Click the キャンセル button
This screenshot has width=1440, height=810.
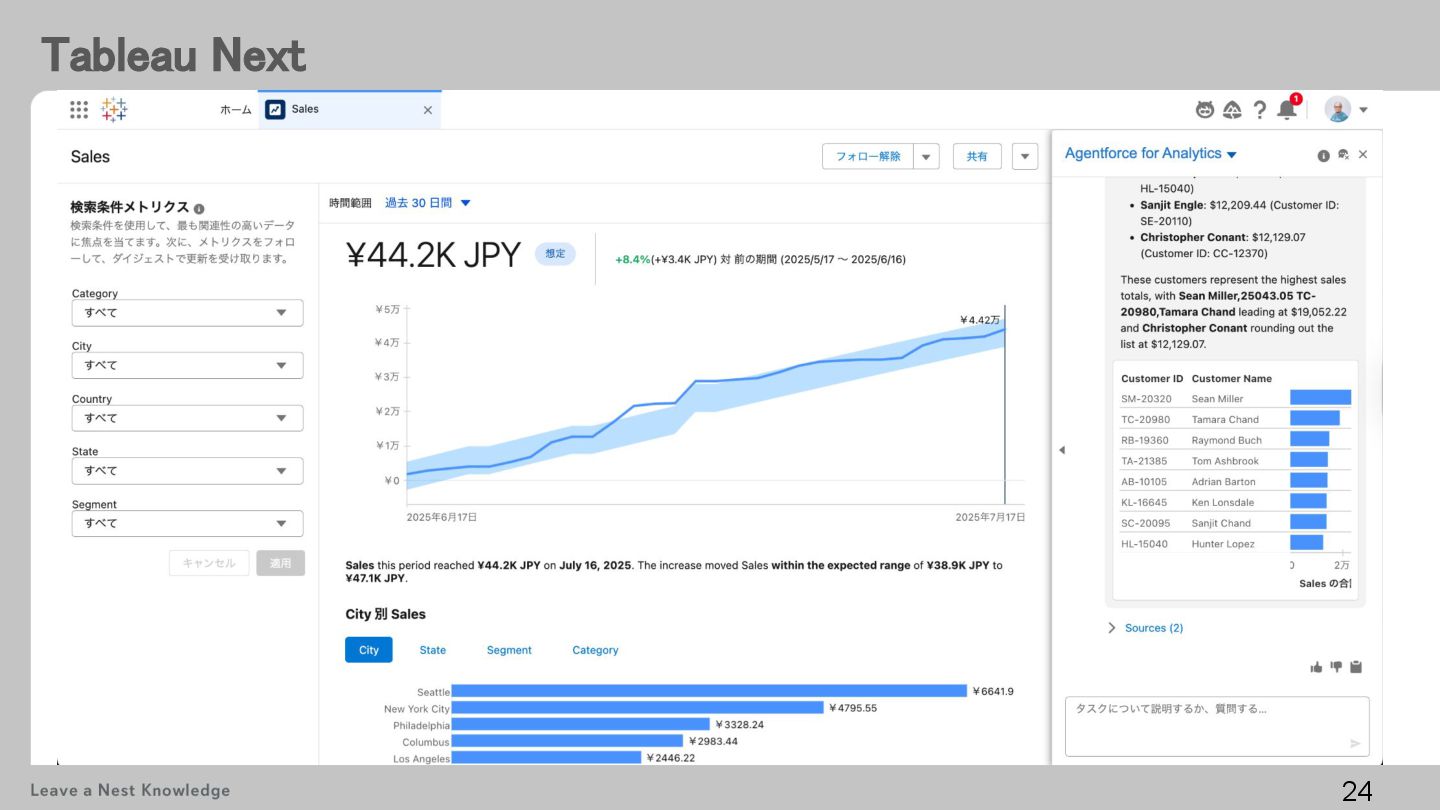tap(209, 563)
